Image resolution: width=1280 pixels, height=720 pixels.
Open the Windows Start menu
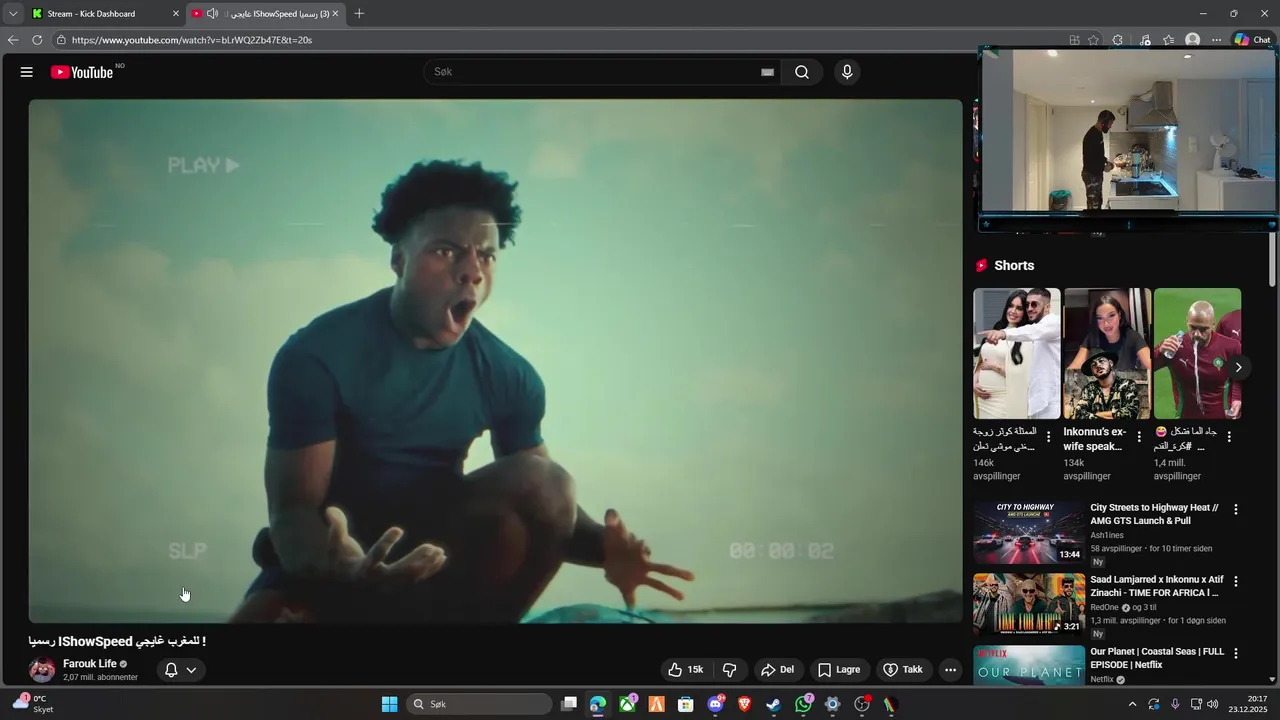tap(389, 704)
